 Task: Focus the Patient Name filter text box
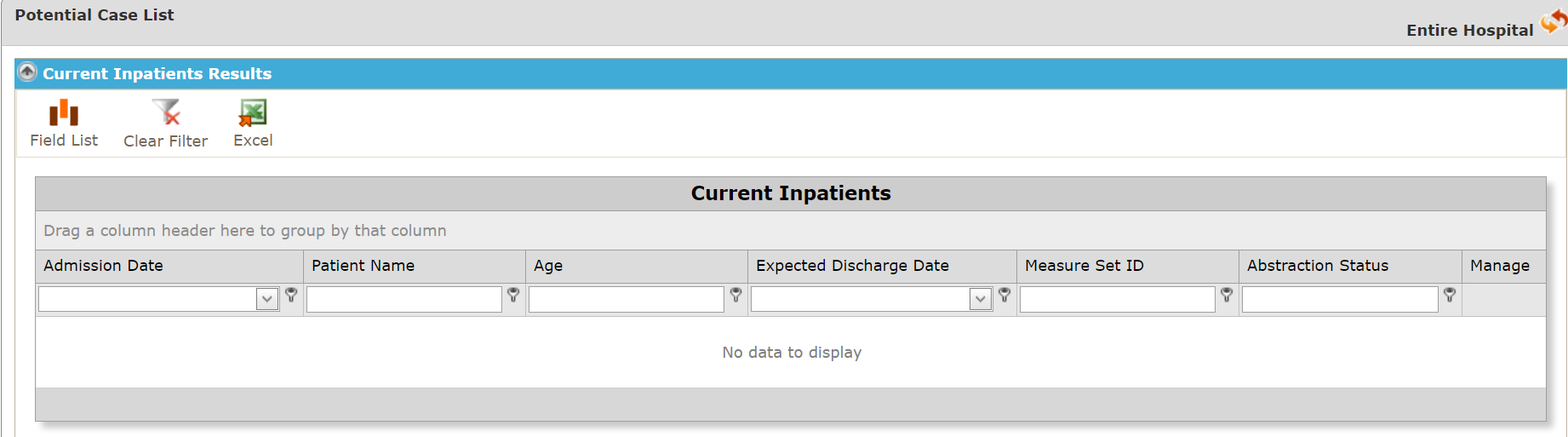pyautogui.click(x=404, y=299)
